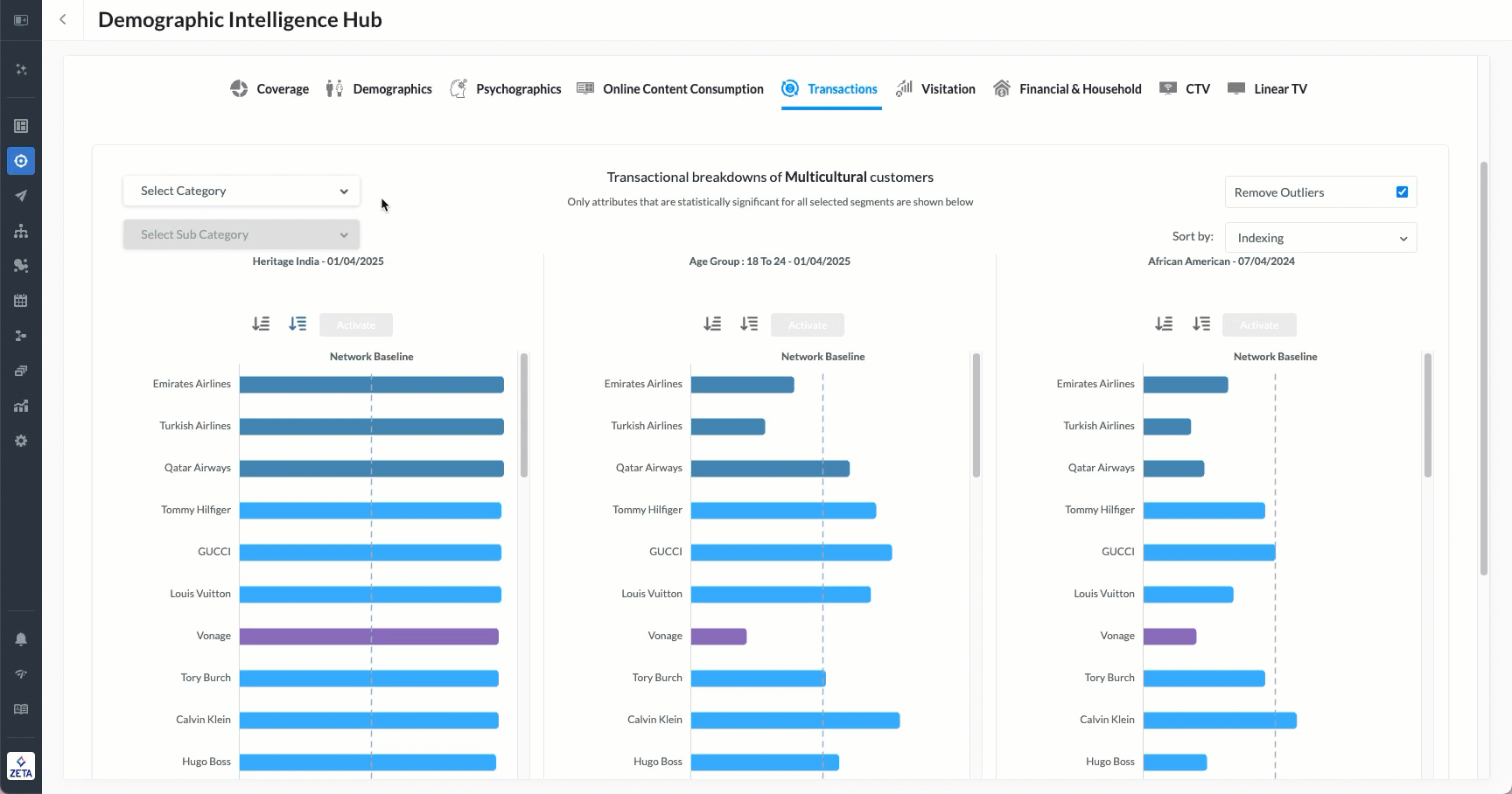Uncheck the Remove Outliers checkbox
Viewport: 1512px width, 794px height.
[1402, 192]
